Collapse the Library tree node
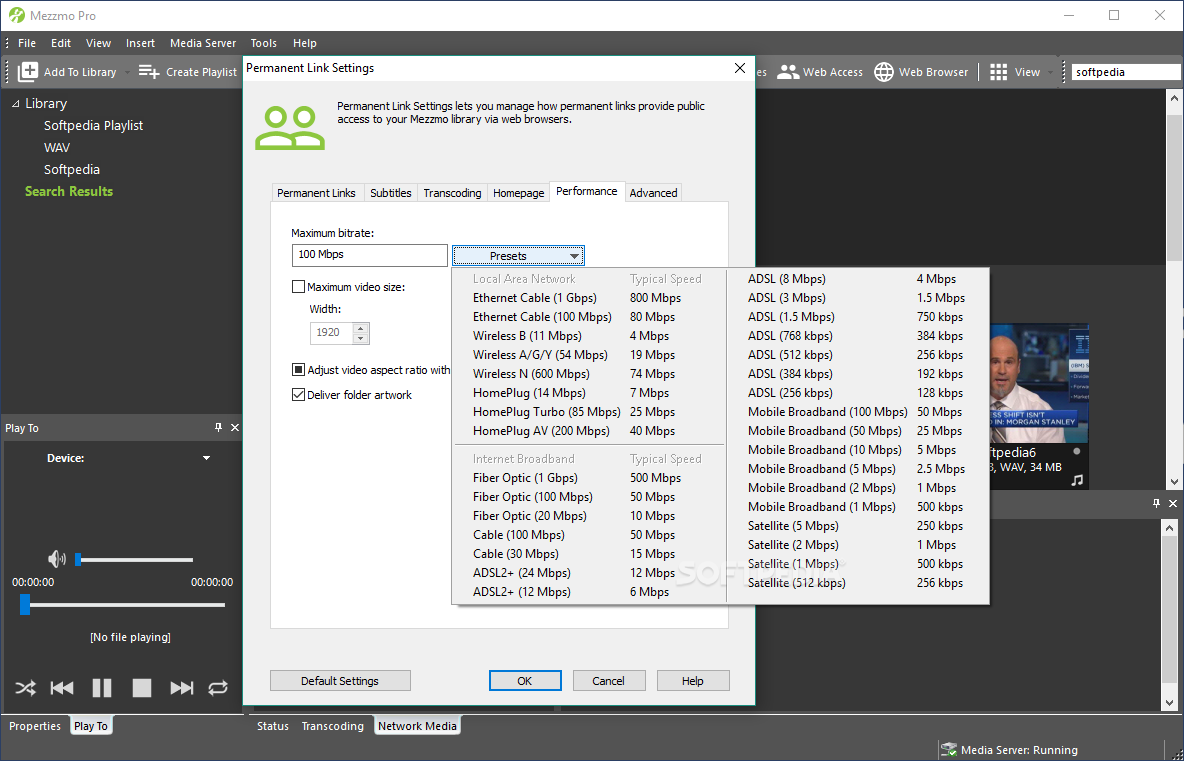This screenshot has height=761, width=1184. pyautogui.click(x=15, y=103)
